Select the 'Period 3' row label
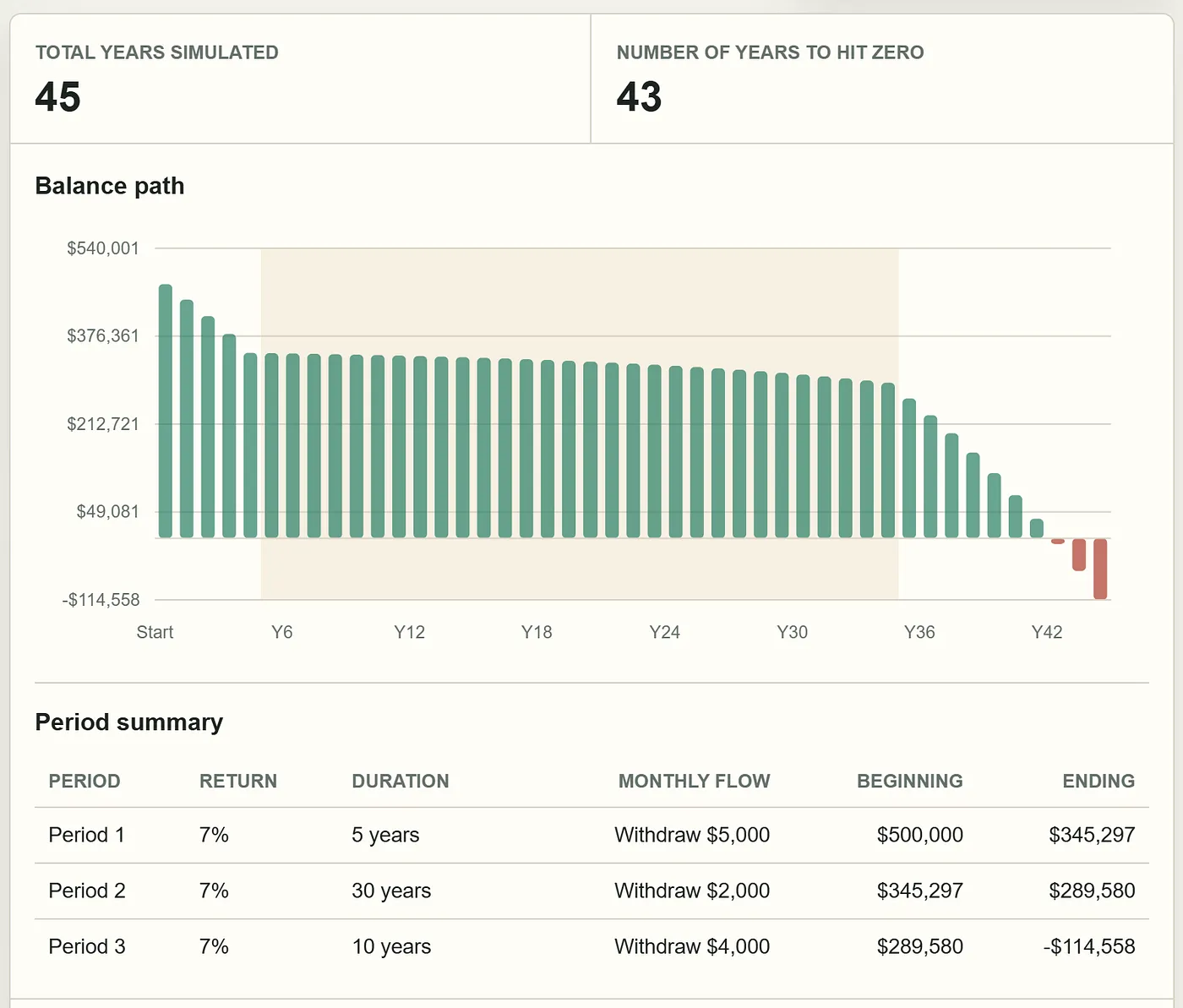 (87, 946)
